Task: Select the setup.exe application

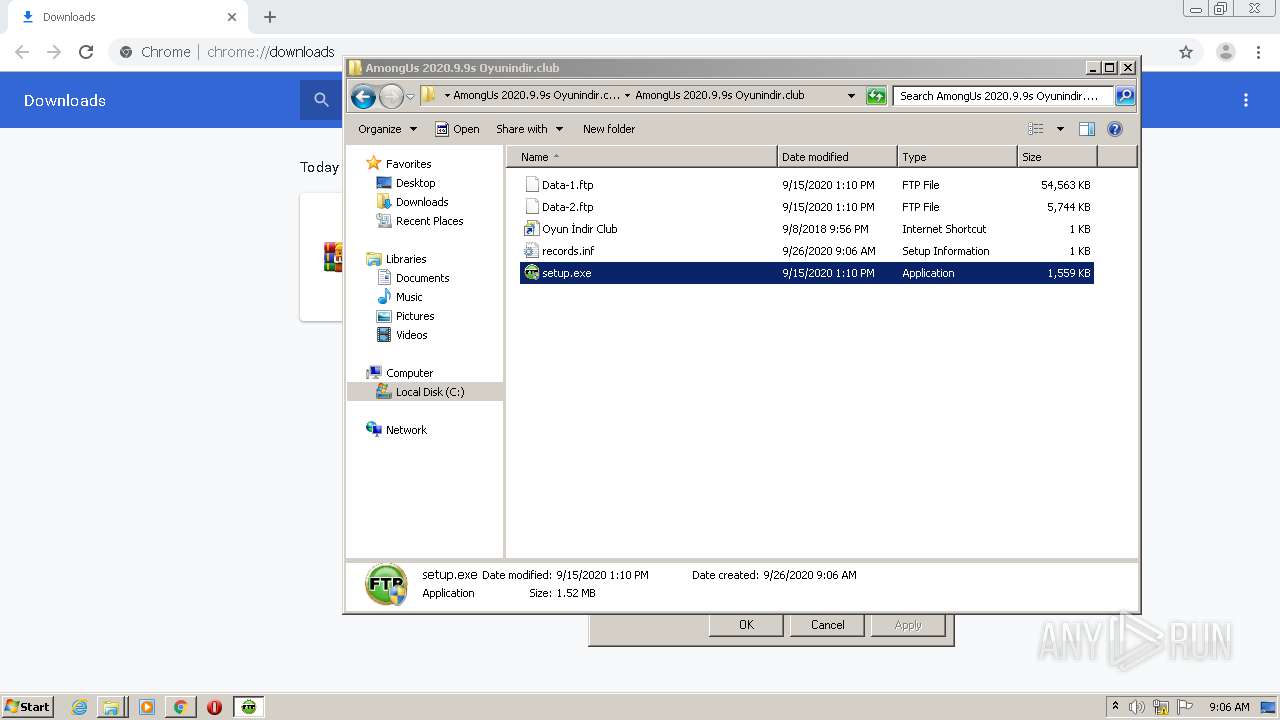Action: coord(807,273)
